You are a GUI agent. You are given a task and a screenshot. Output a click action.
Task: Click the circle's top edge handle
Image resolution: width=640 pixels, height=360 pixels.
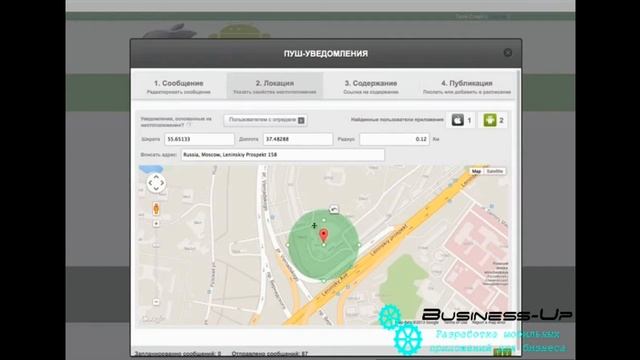pos(324,220)
